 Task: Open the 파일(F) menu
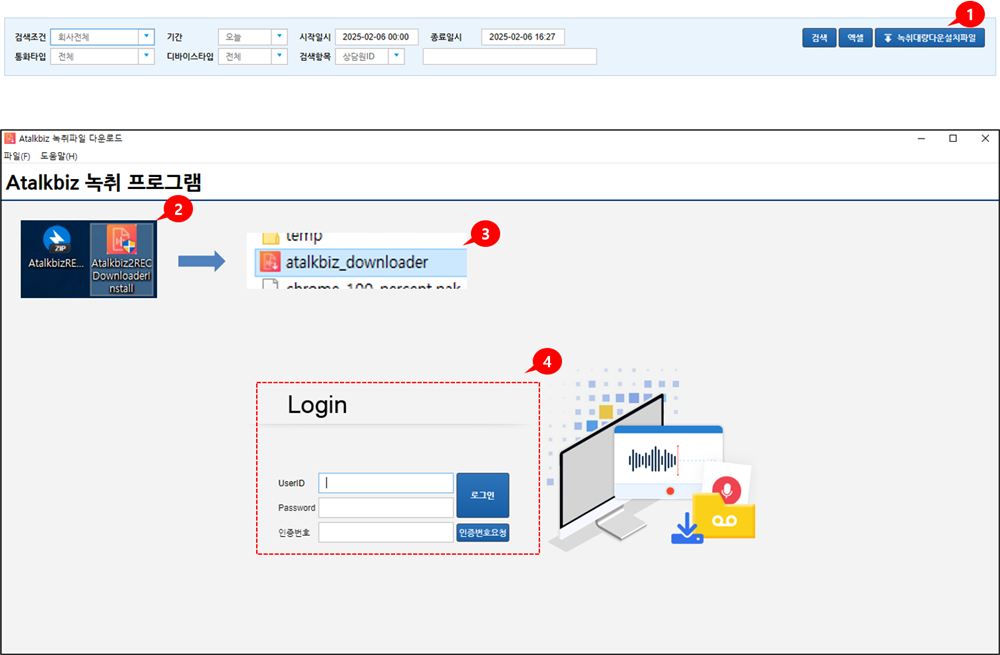point(17,156)
